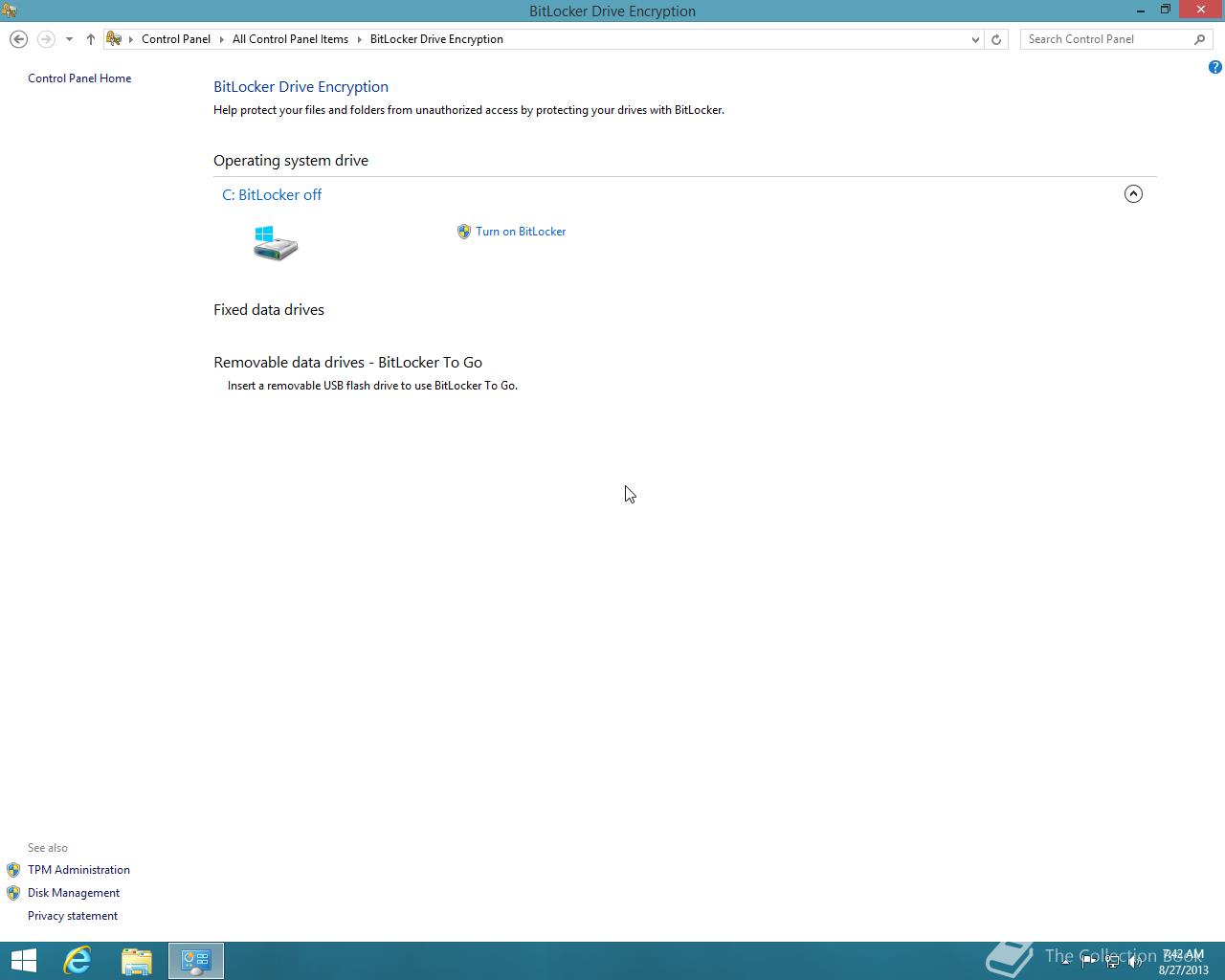This screenshot has height=980, width=1225.
Task: Open File Explorer from taskbar
Action: (137, 961)
